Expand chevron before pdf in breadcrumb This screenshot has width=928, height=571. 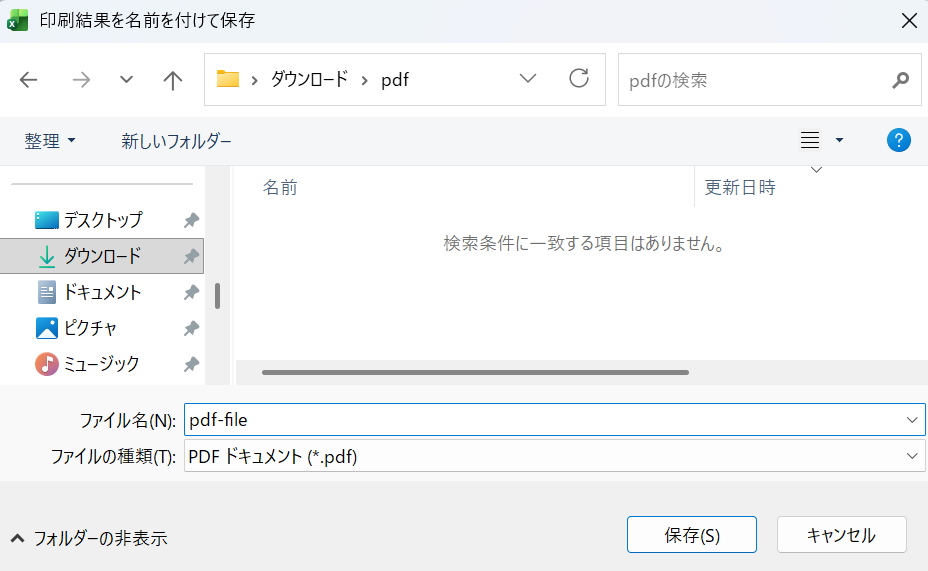(x=365, y=80)
